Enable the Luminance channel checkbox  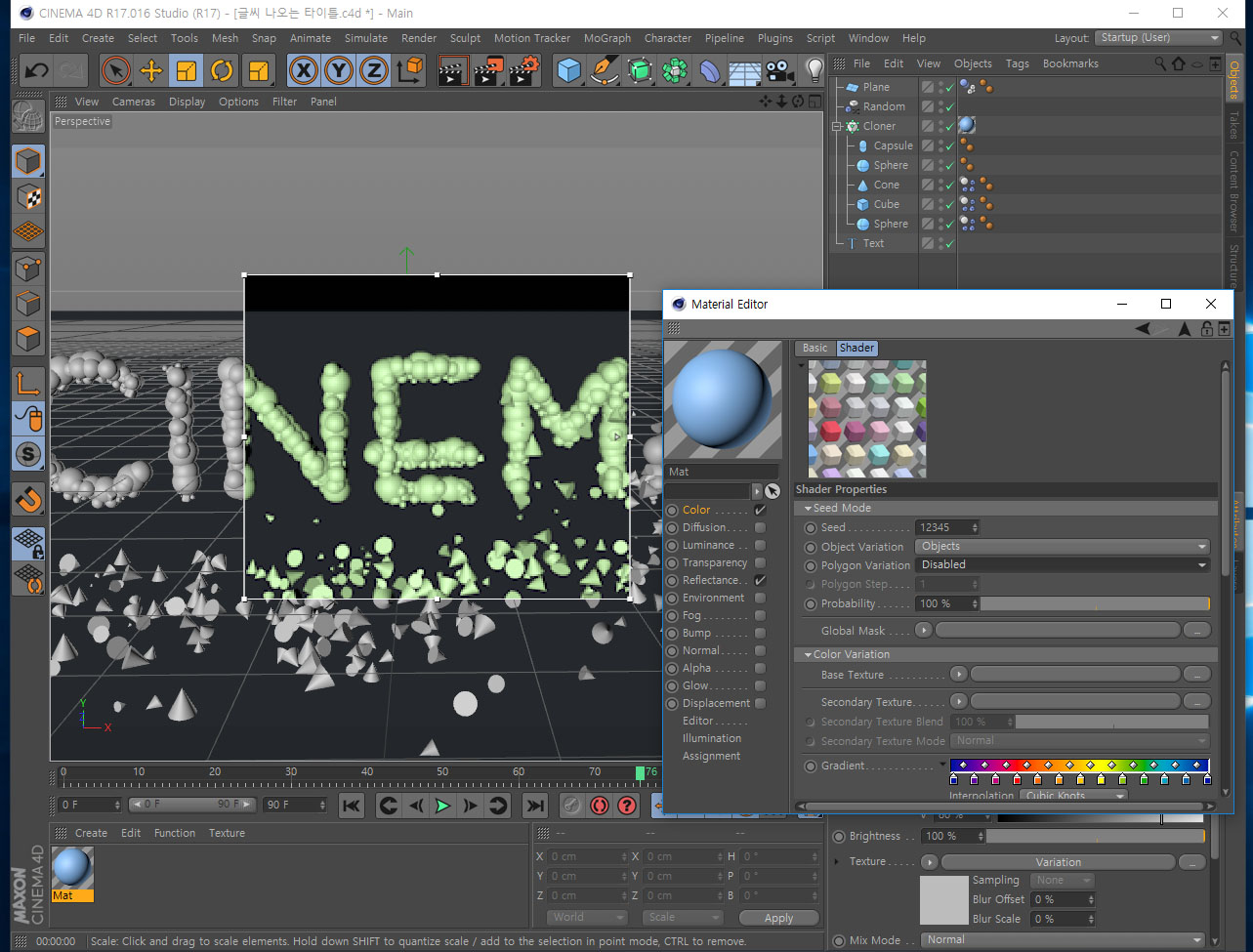760,545
